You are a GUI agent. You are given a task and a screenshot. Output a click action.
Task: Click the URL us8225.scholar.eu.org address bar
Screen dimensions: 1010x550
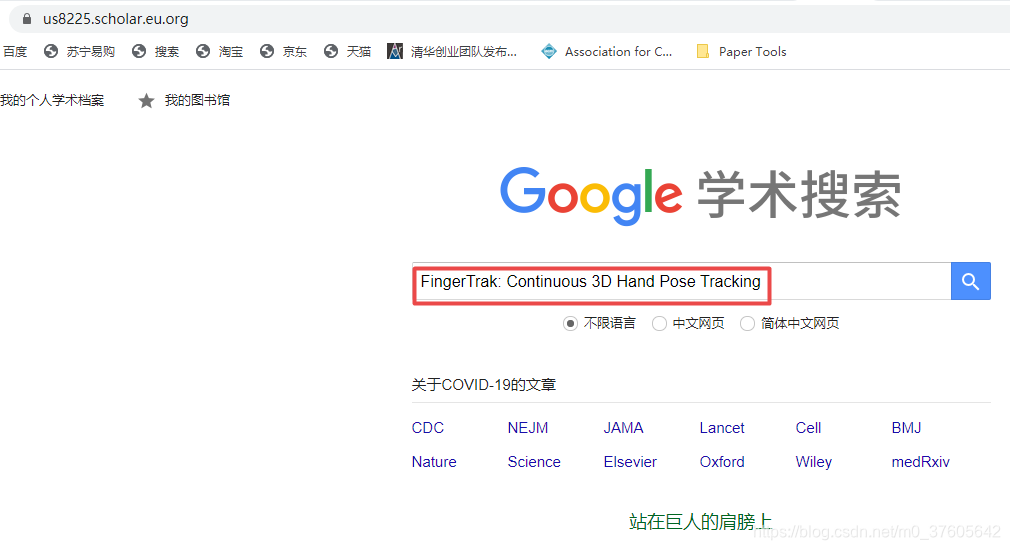116,19
